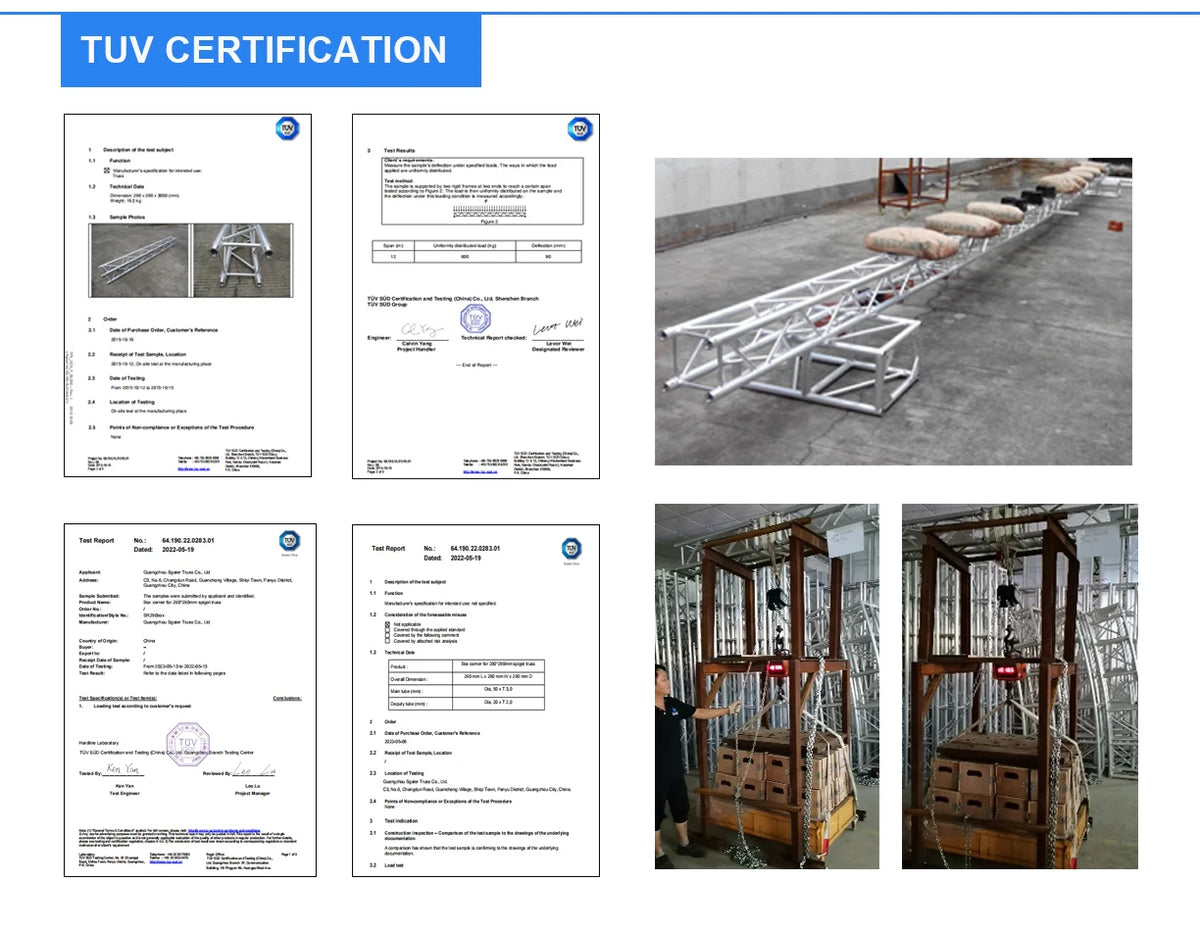The image size is (1200, 931).
Task: Click the TUV CERTIFICATION header banner
Action: coord(270,50)
